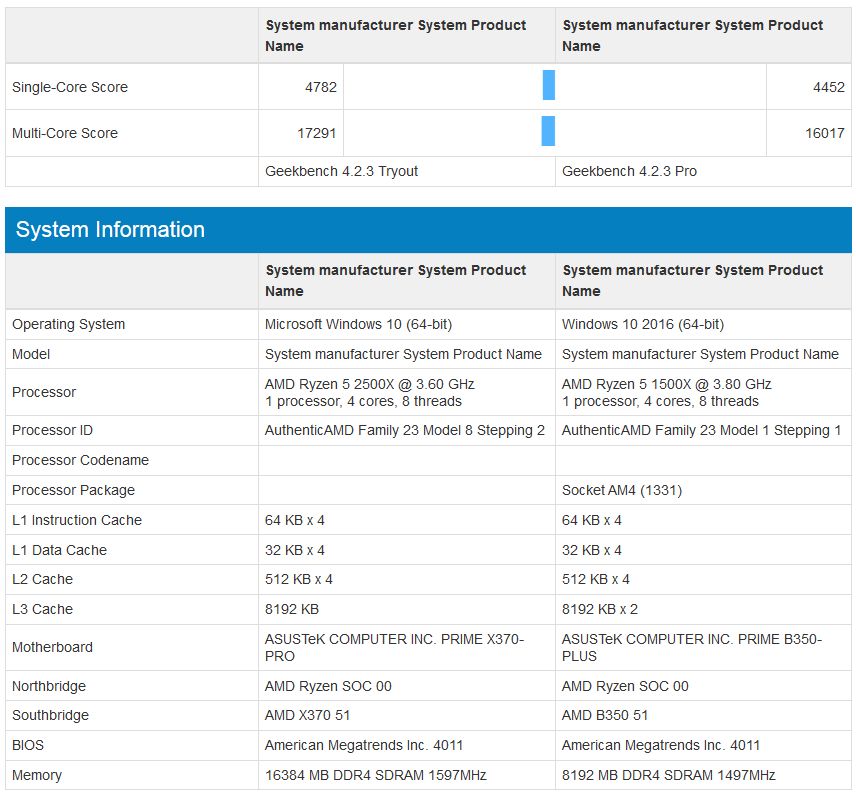
Task: Click the Processor Package row label
Action: (x=73, y=490)
